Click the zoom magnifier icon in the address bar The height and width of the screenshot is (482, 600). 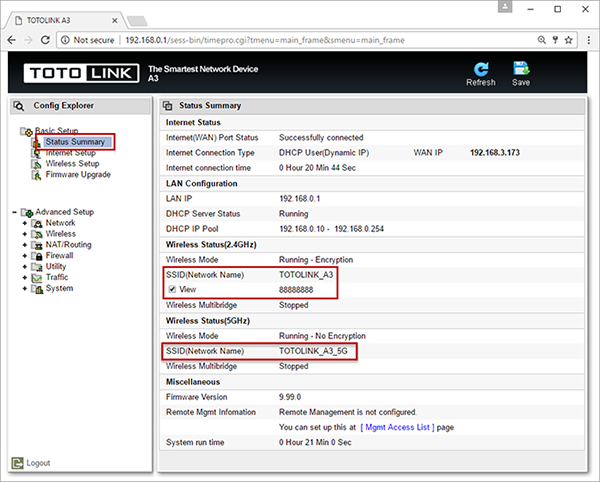542,40
